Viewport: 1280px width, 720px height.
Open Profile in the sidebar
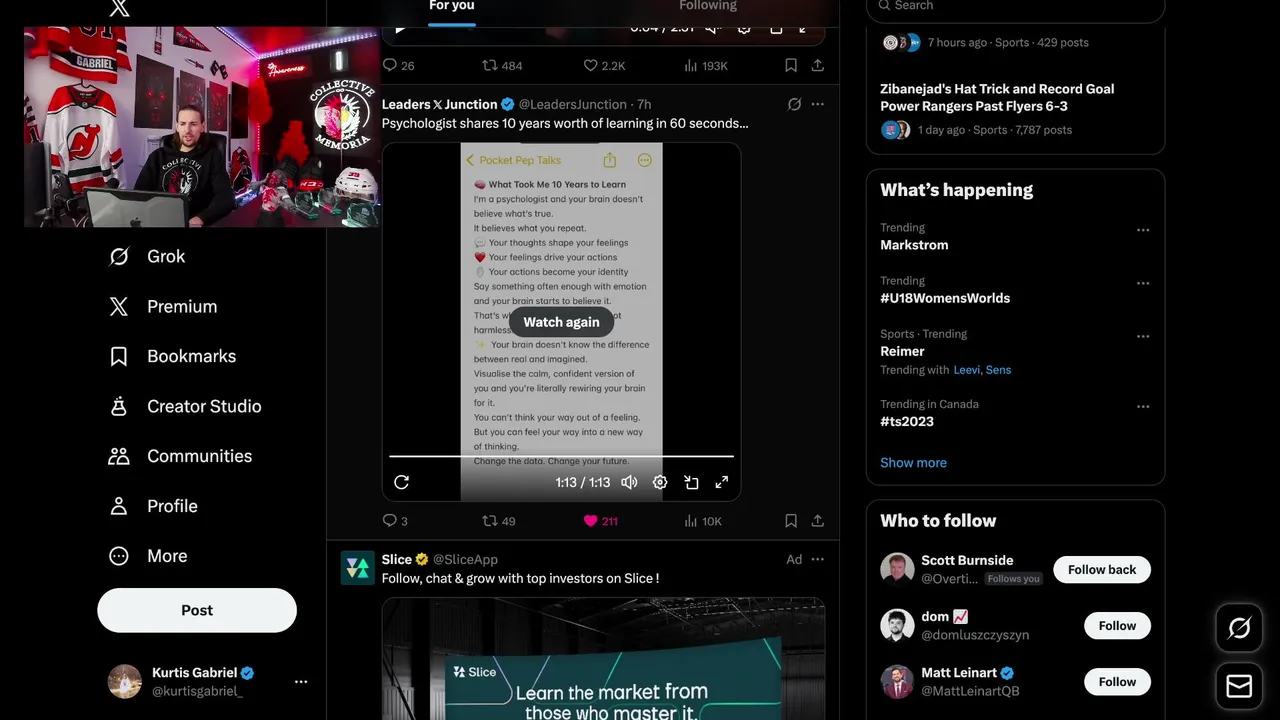click(x=153, y=506)
